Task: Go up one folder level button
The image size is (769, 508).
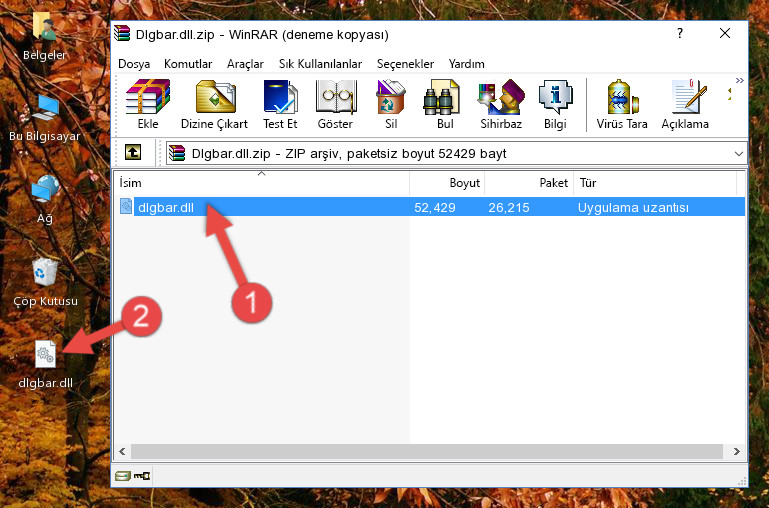Action: (133, 152)
